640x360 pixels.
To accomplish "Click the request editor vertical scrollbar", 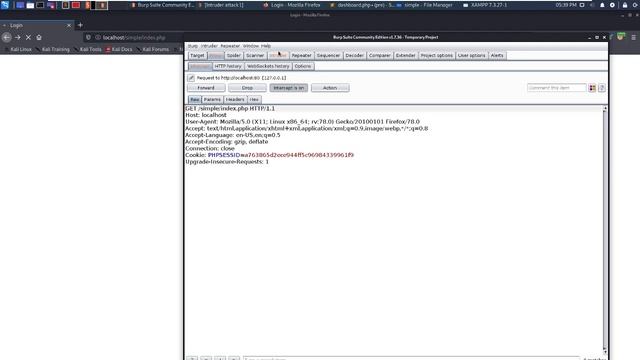I will pyautogui.click(x=605, y=231).
